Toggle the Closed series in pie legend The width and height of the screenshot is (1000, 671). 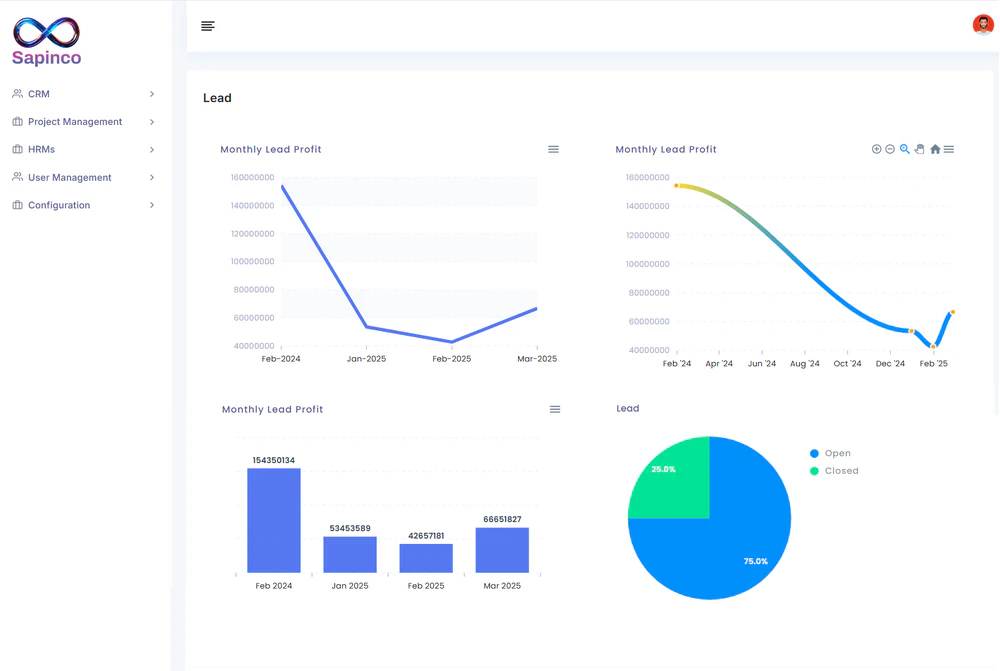841,471
